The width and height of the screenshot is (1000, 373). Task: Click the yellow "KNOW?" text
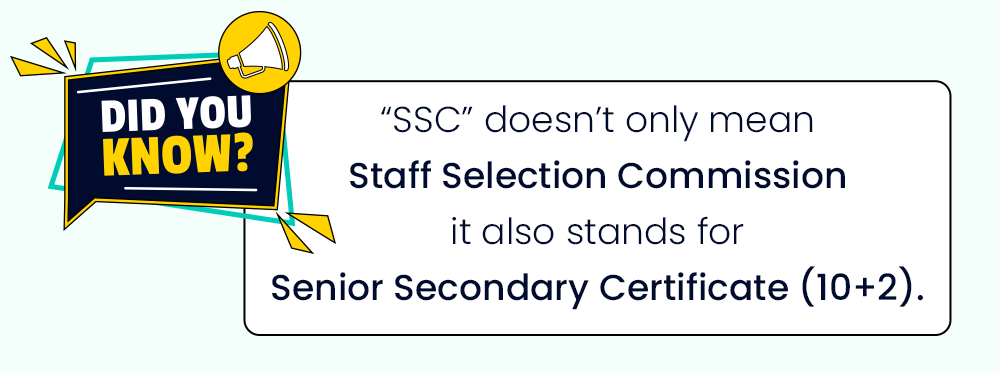click(176, 156)
